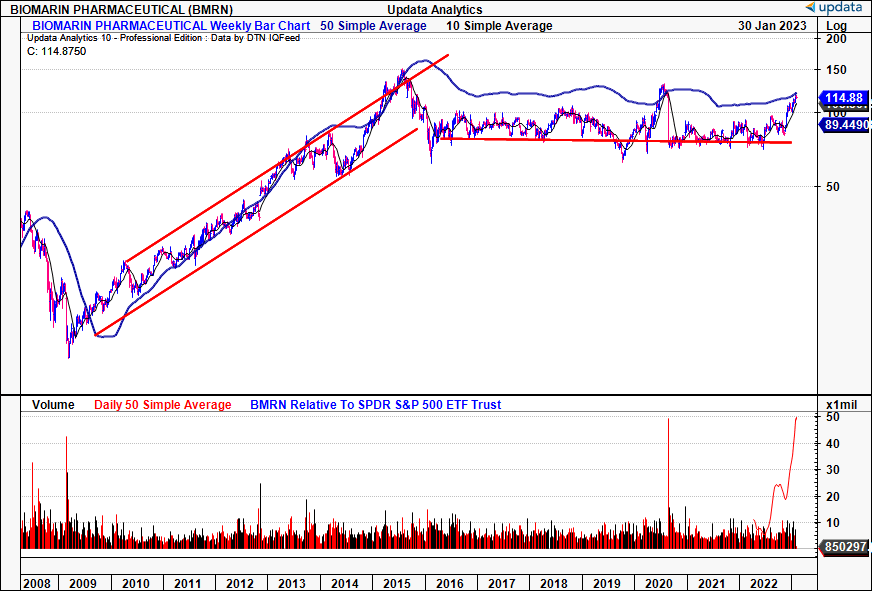Image resolution: width=872 pixels, height=591 pixels.
Task: Click the 2020 volume spike bar
Action: tap(668, 483)
